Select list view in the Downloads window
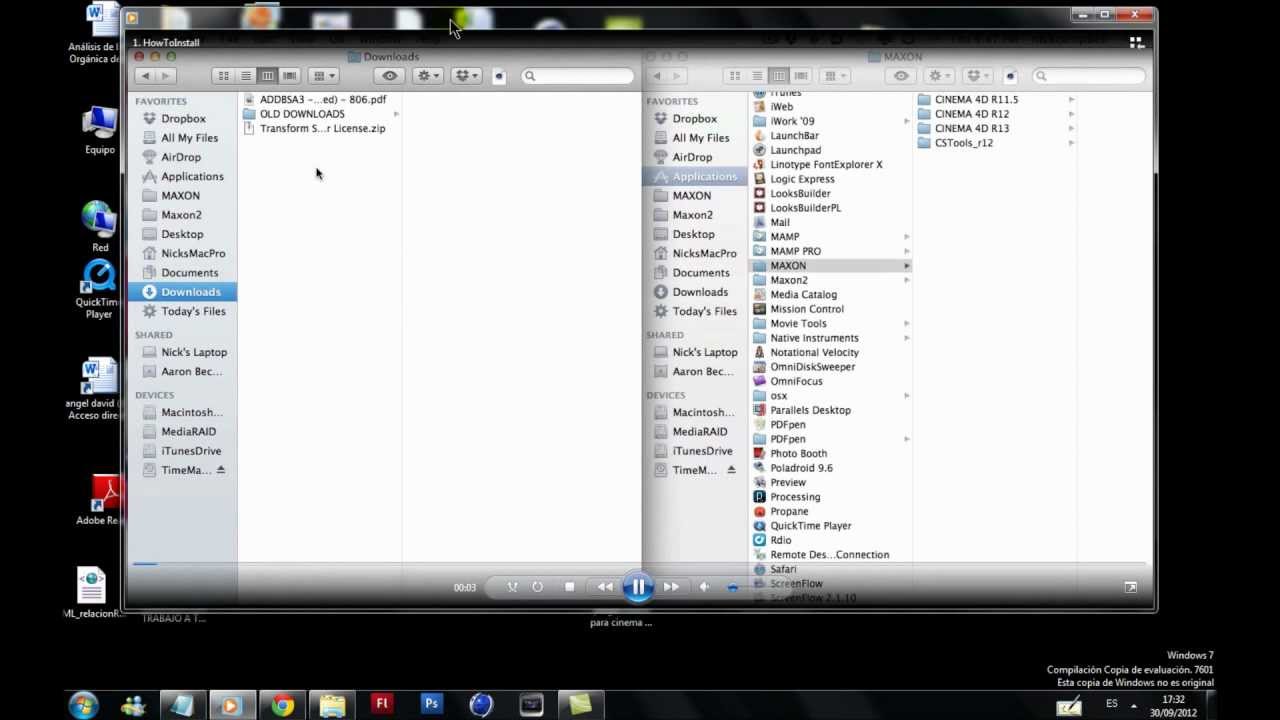 246,76
